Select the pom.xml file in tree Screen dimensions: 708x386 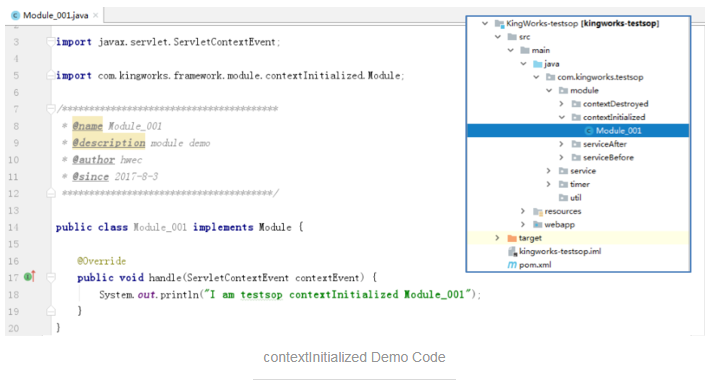tap(535, 265)
